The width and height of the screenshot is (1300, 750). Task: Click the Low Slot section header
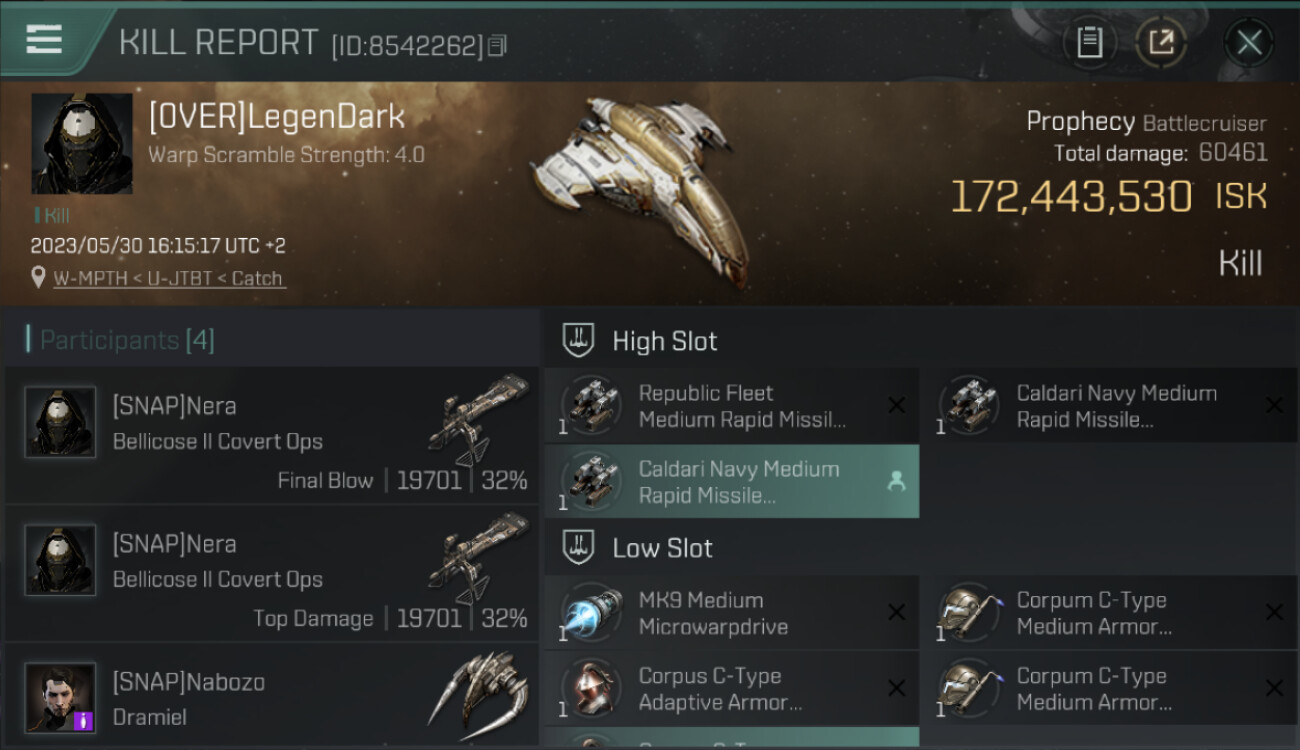662,548
